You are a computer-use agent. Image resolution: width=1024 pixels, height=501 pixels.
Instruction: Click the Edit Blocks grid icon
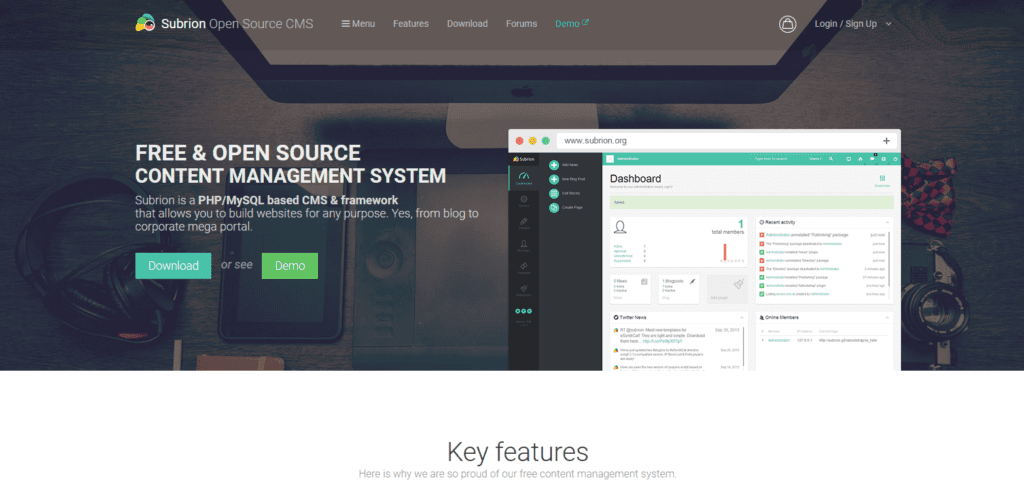(554, 193)
